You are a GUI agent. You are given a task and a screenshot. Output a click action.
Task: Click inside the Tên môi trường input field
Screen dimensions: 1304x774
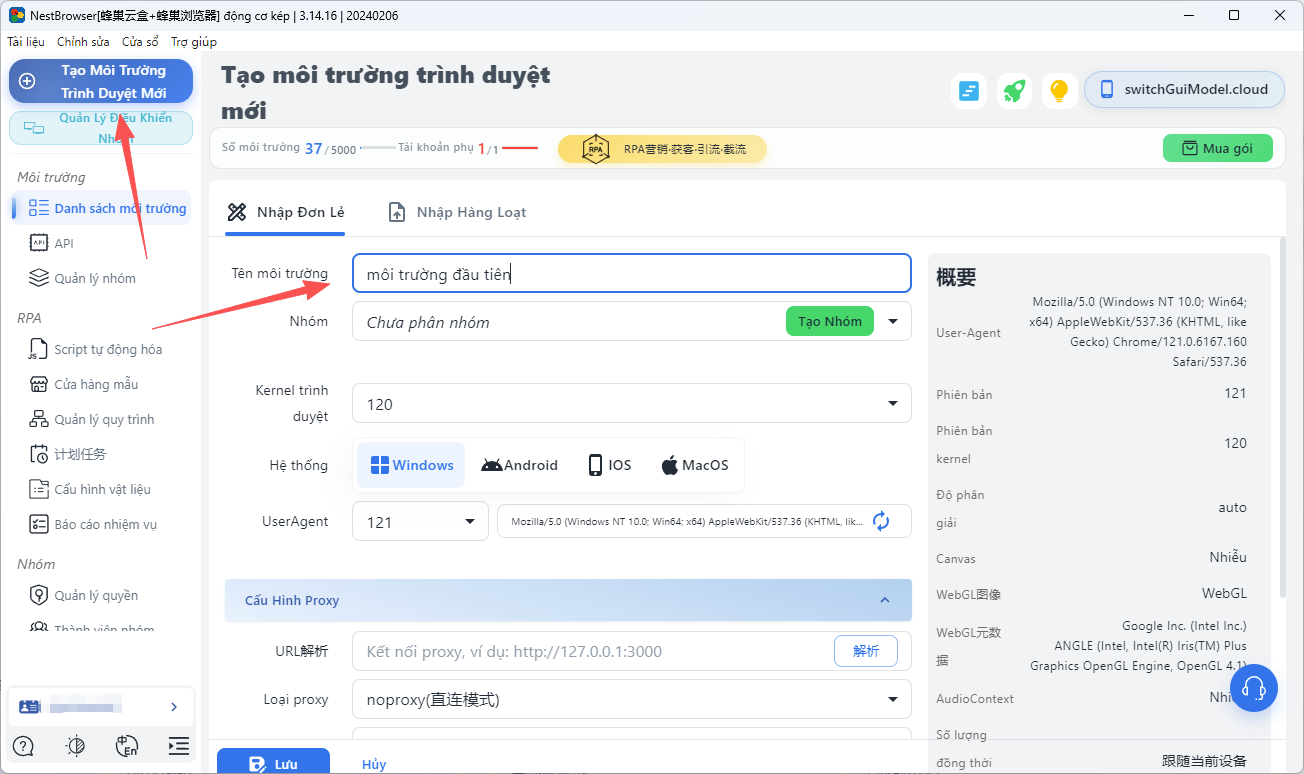coord(630,272)
